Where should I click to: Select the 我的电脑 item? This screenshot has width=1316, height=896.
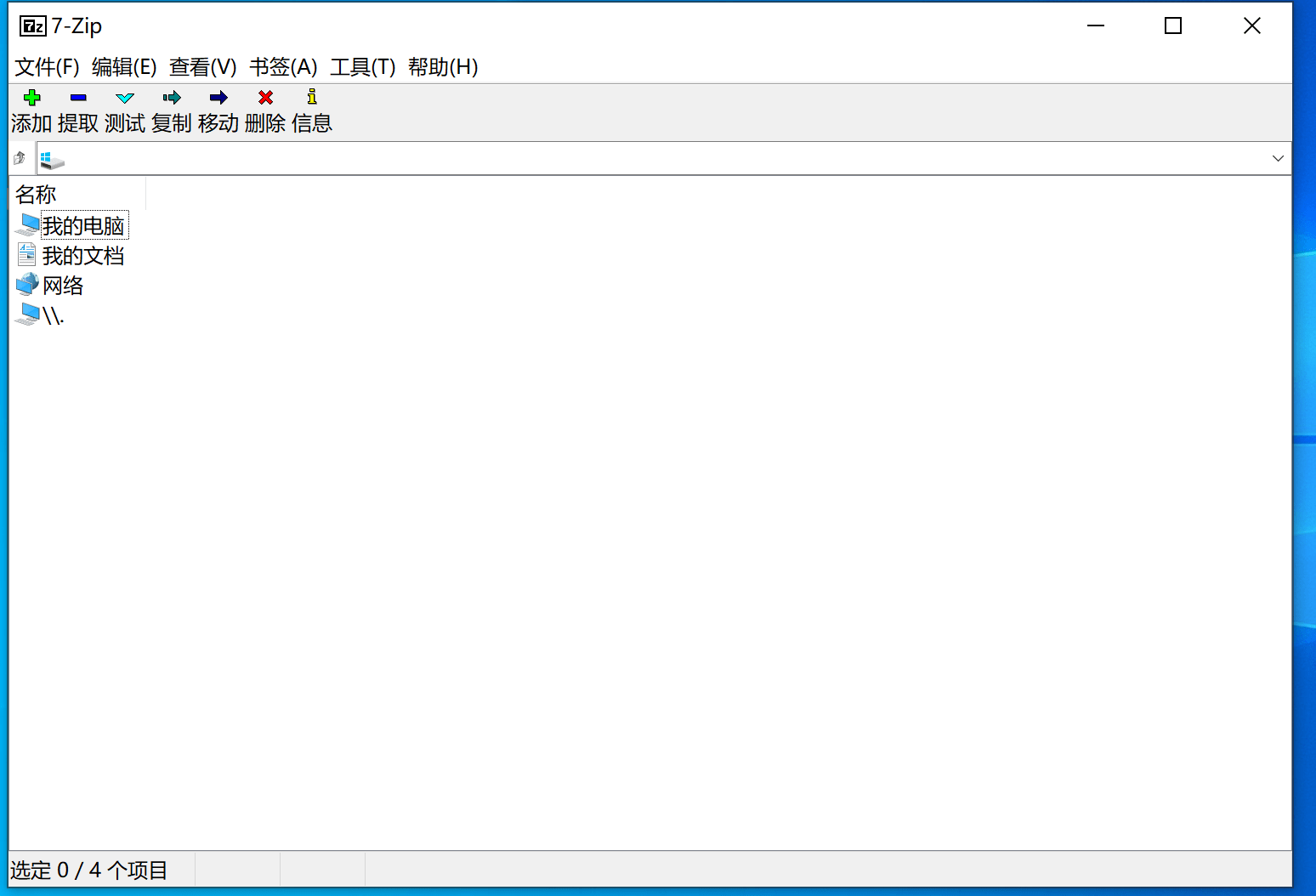click(x=83, y=226)
